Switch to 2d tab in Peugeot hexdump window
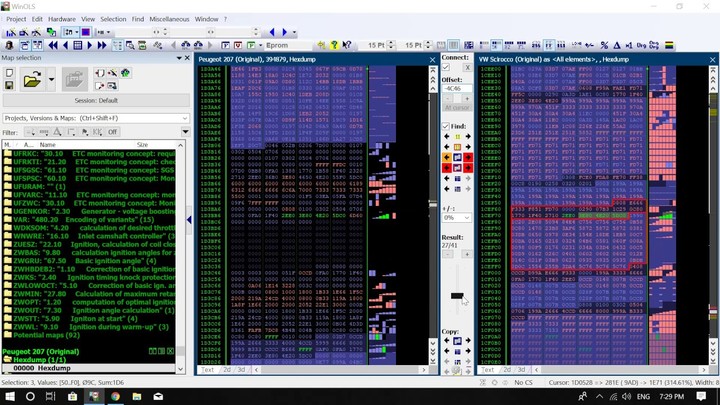The image size is (720, 405). [227, 369]
